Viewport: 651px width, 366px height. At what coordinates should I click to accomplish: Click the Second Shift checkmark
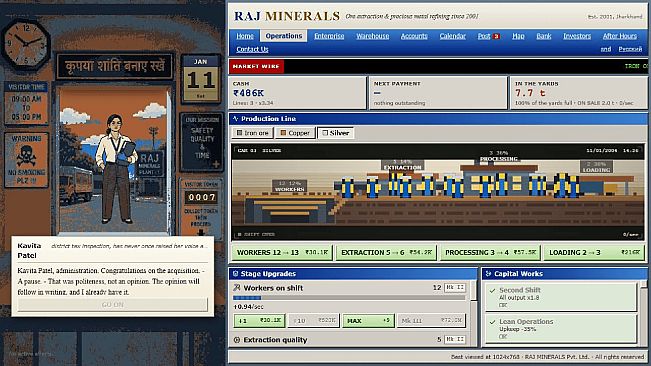coord(492,290)
